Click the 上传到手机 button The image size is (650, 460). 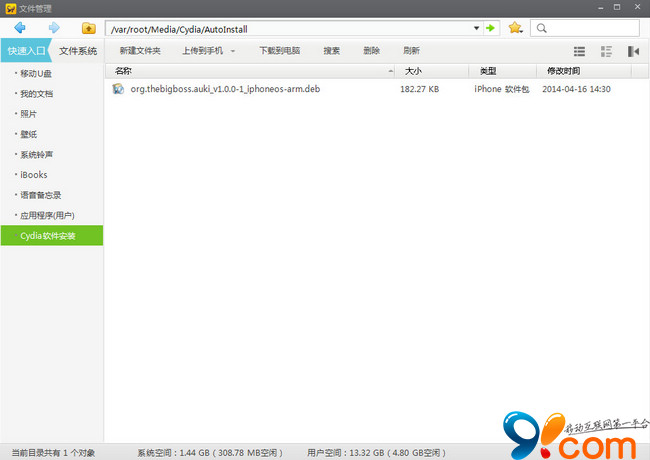[203, 51]
